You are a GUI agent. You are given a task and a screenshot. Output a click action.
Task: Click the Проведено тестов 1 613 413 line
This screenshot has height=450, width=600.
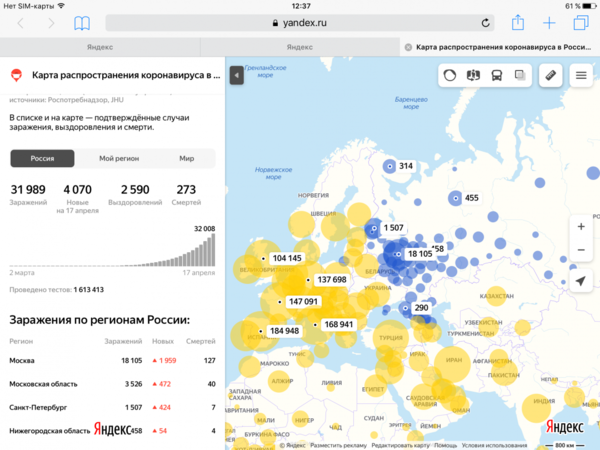point(56,290)
